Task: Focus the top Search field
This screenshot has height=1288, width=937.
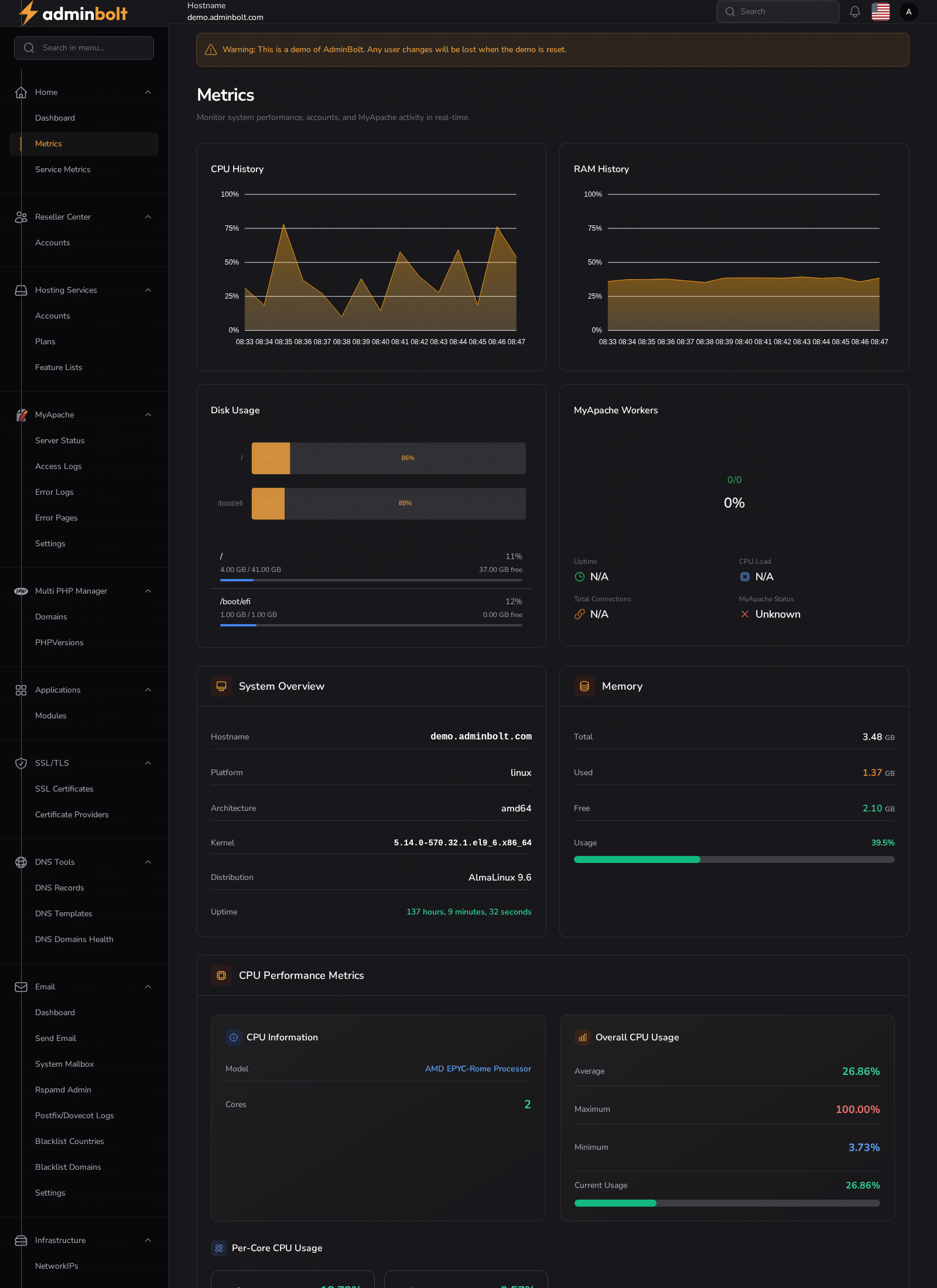Action: click(778, 12)
